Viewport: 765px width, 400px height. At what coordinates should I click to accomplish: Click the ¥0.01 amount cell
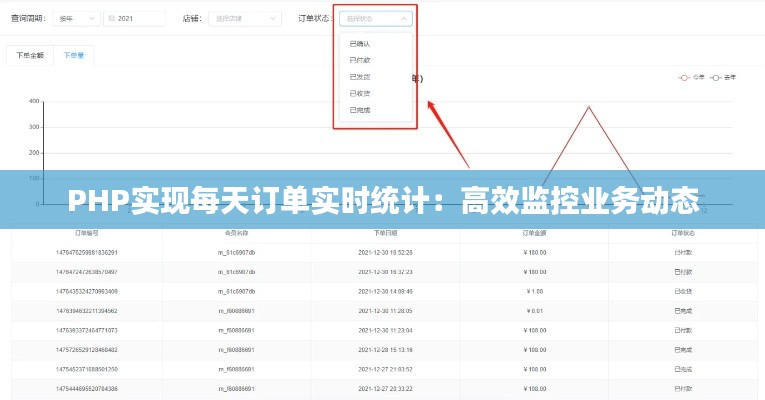pyautogui.click(x=535, y=311)
